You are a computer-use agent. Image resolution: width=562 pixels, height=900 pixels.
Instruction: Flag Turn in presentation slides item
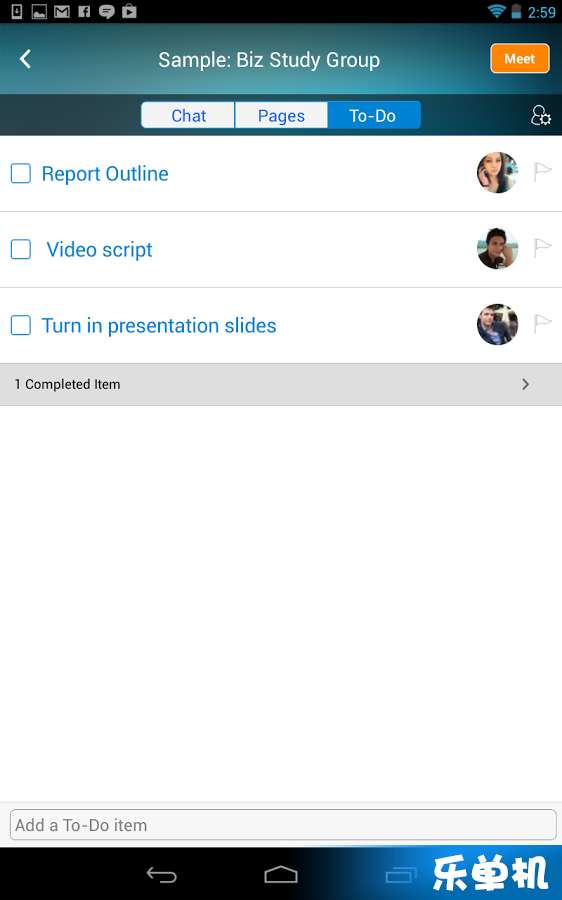click(542, 324)
